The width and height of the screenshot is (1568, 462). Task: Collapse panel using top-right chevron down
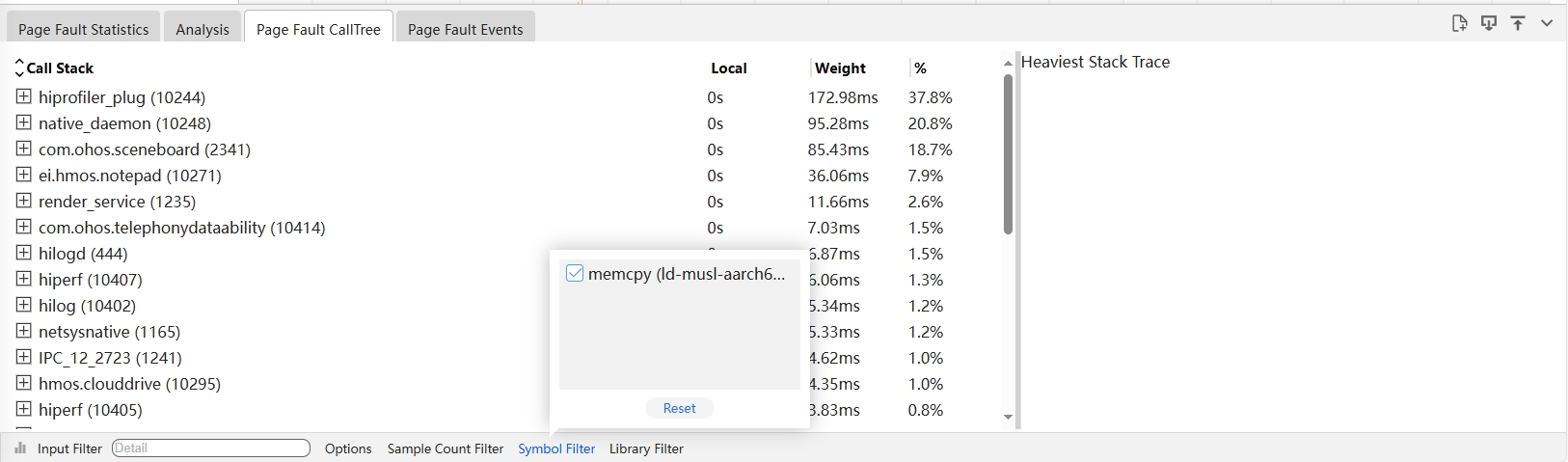(x=1547, y=23)
